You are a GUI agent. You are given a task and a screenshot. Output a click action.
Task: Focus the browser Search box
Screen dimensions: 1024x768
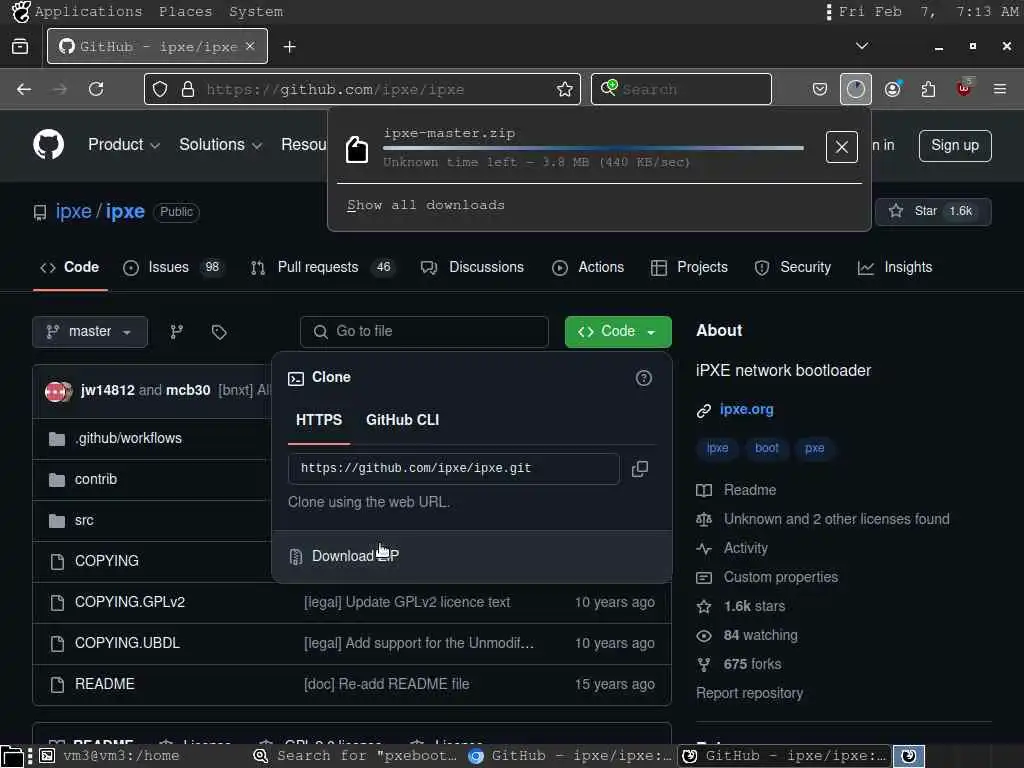click(681, 89)
